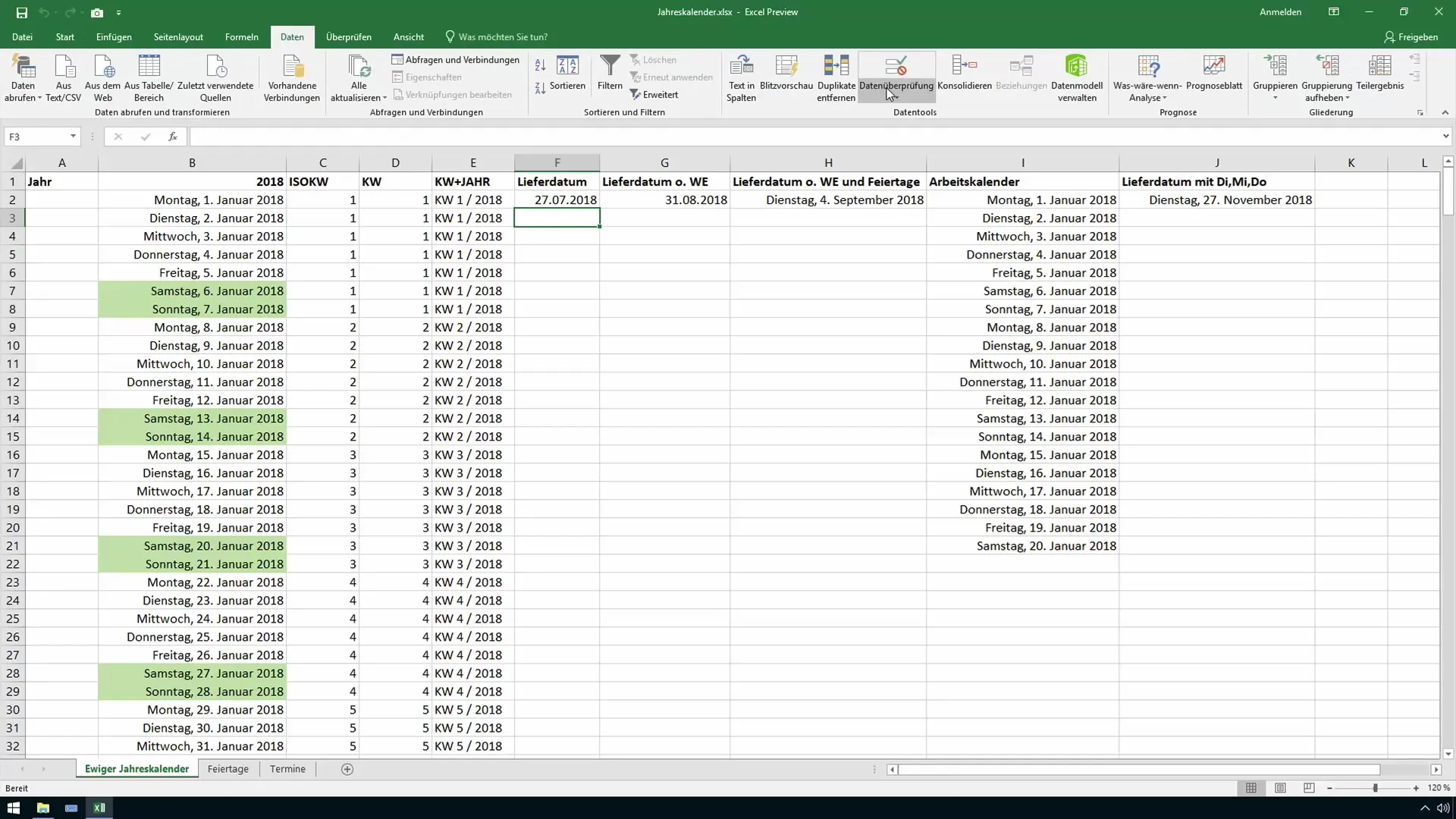1456x819 pixels.
Task: Sort ascending A to Z
Action: click(540, 65)
